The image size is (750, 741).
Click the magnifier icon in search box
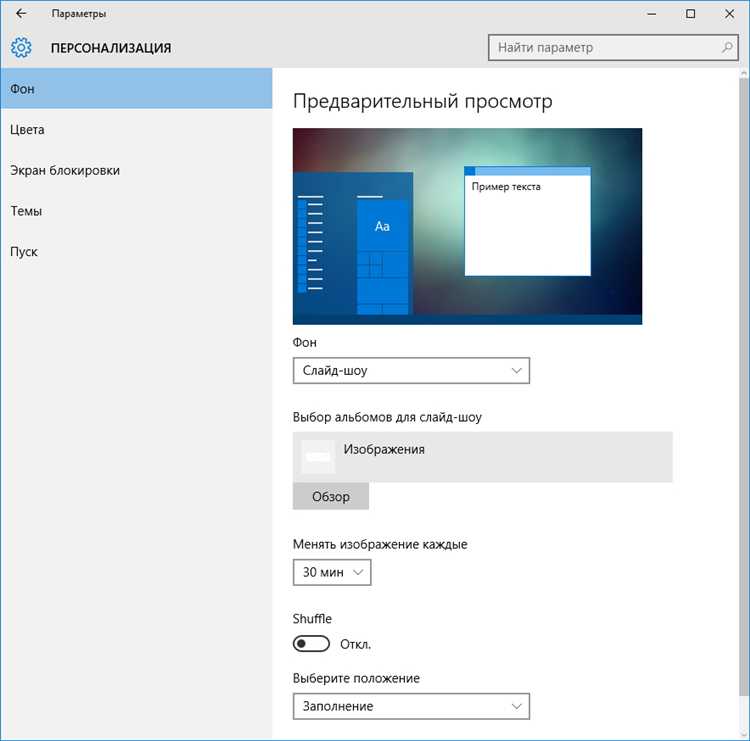pos(727,47)
